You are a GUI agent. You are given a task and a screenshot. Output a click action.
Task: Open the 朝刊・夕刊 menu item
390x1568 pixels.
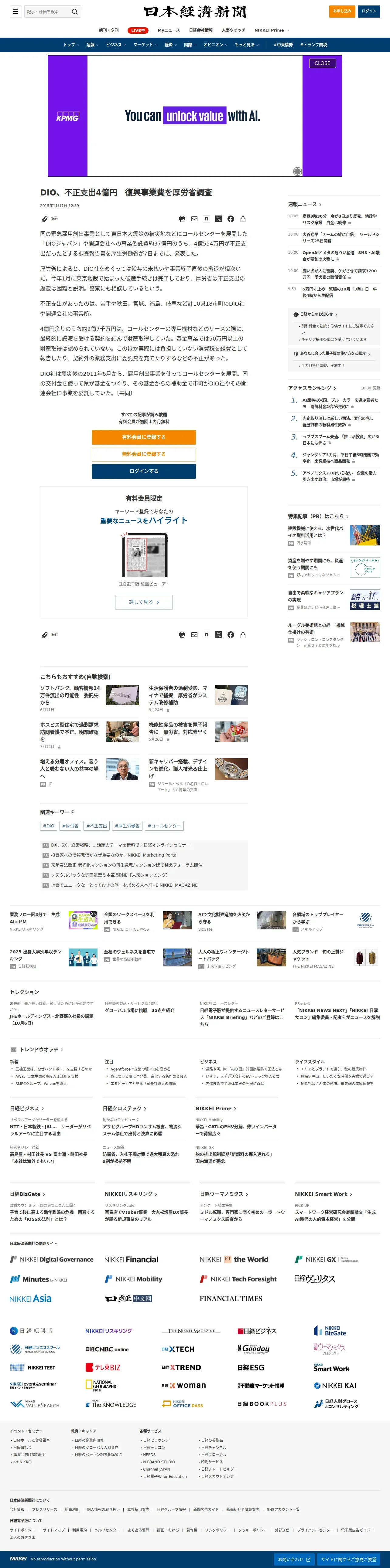tap(109, 30)
